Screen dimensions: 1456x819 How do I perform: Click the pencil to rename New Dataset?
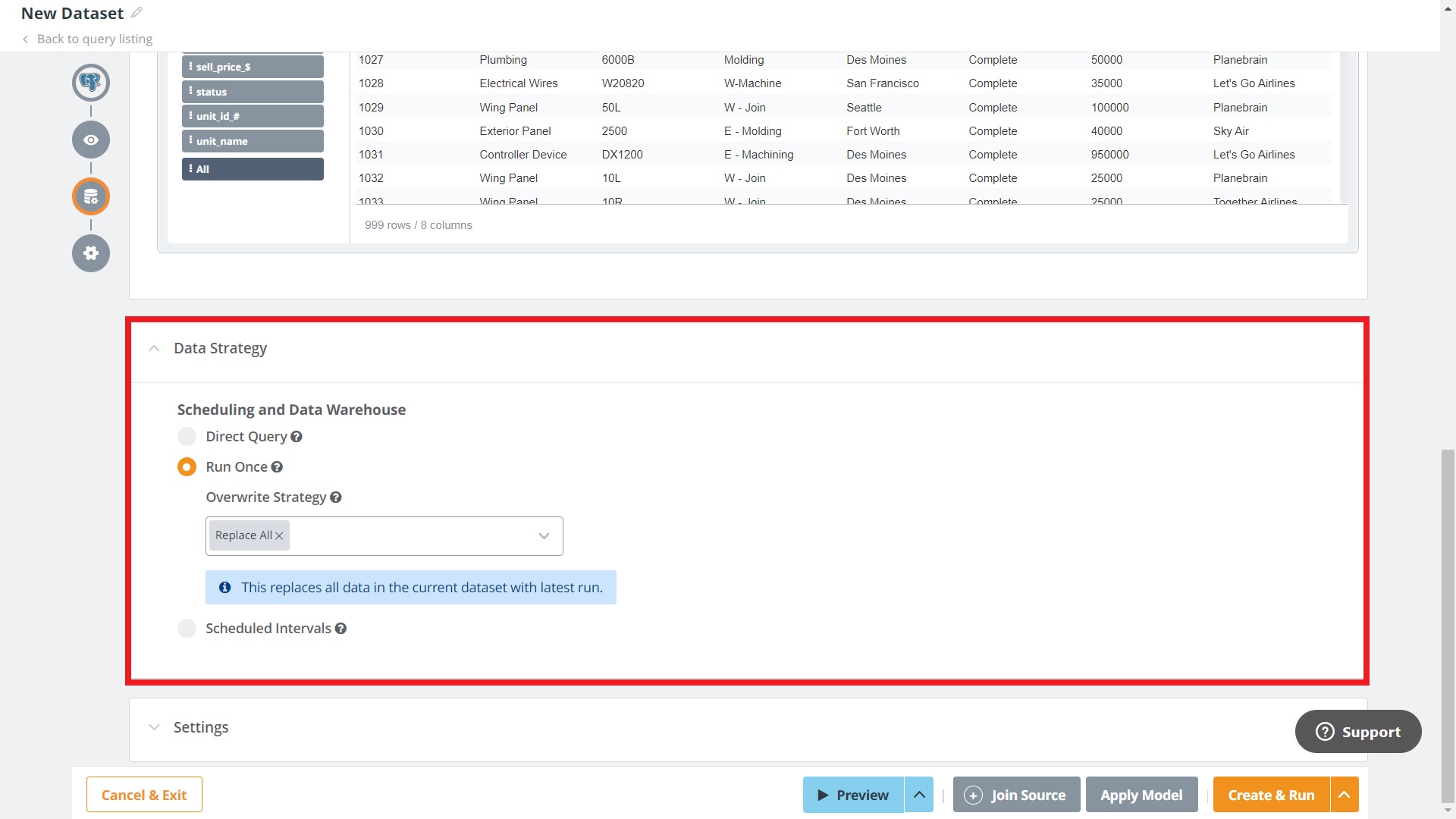pos(136,13)
